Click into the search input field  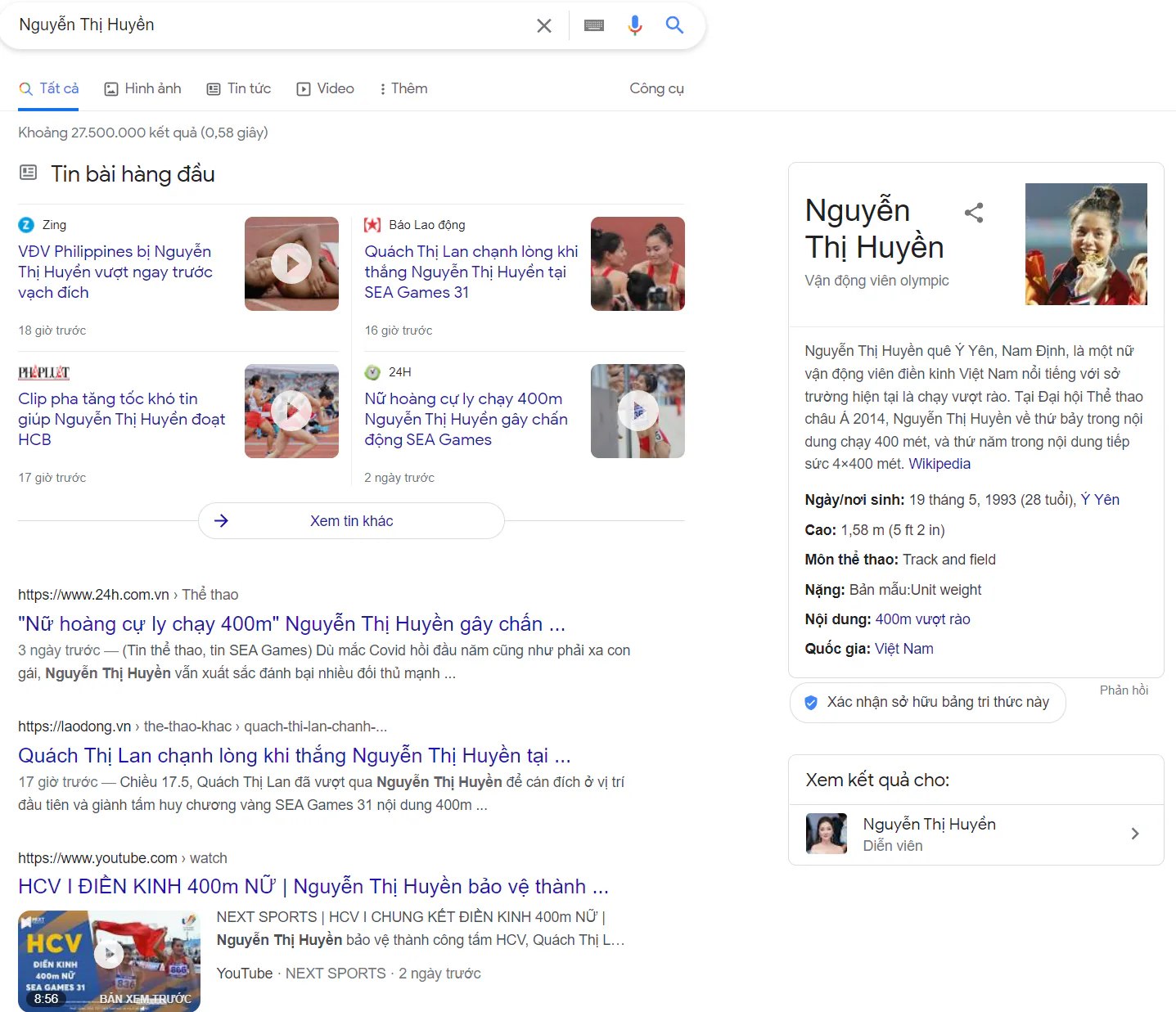270,25
